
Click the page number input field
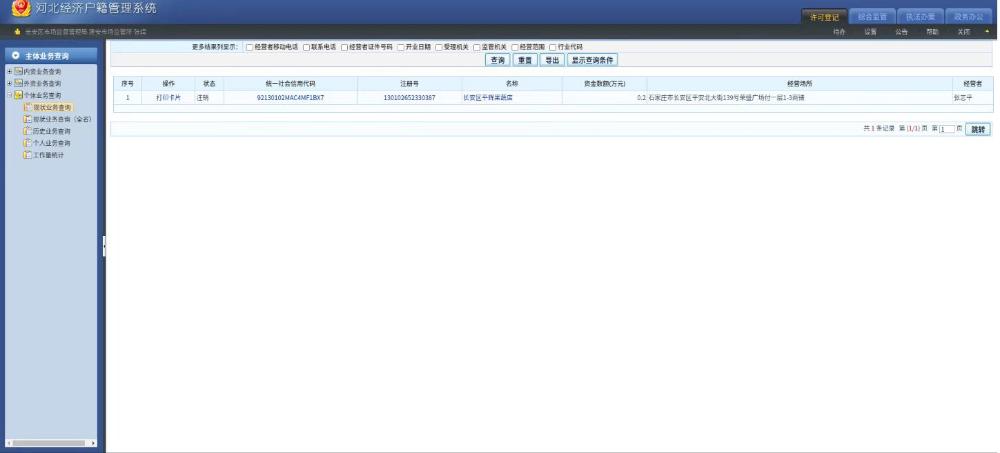tap(947, 129)
